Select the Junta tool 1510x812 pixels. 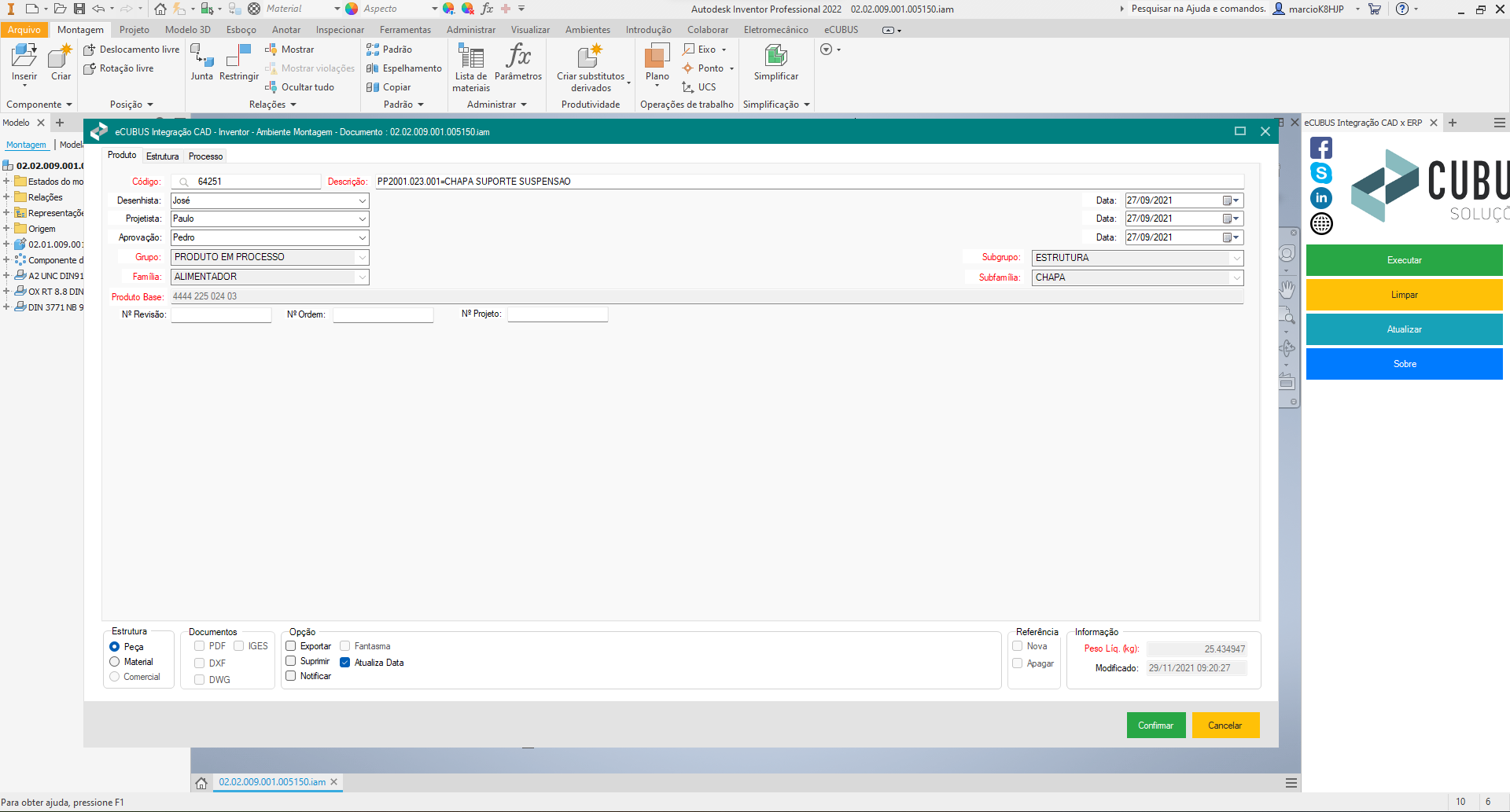tap(202, 63)
